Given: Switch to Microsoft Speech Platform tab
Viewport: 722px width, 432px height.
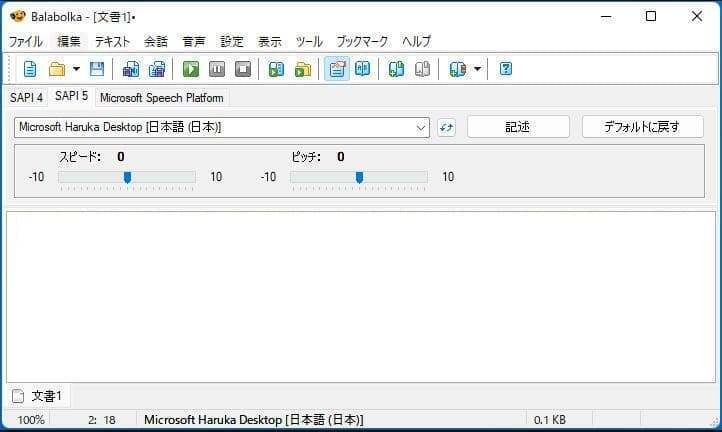Looking at the screenshot, I should pyautogui.click(x=162, y=98).
